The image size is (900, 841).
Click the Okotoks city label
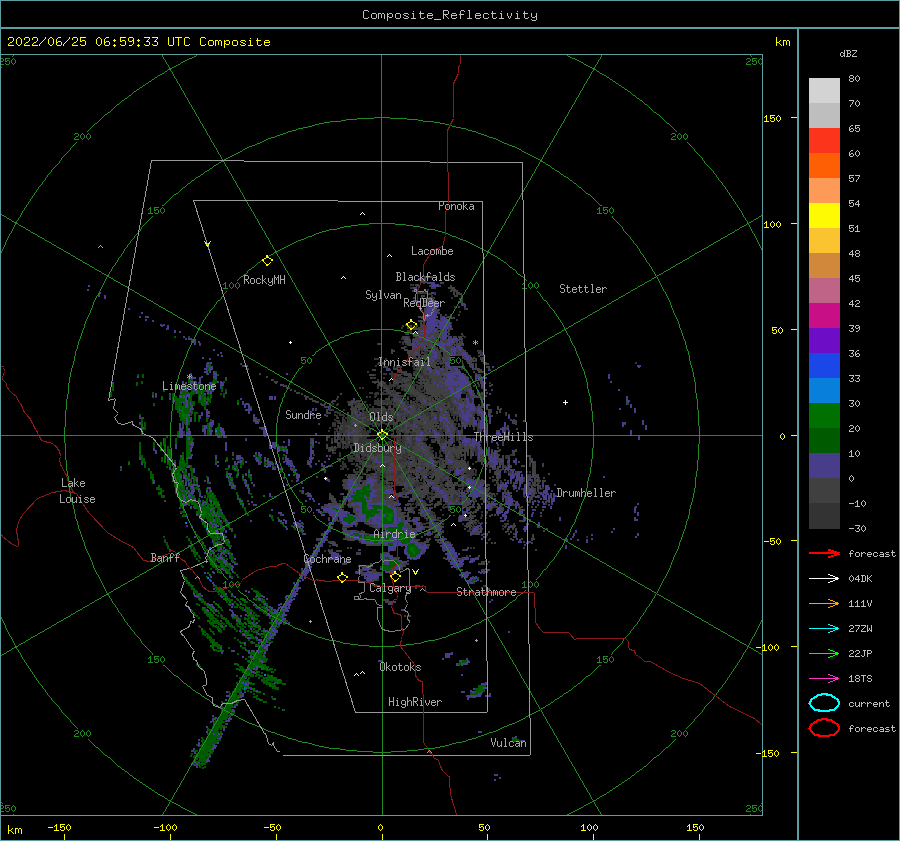coord(400,667)
